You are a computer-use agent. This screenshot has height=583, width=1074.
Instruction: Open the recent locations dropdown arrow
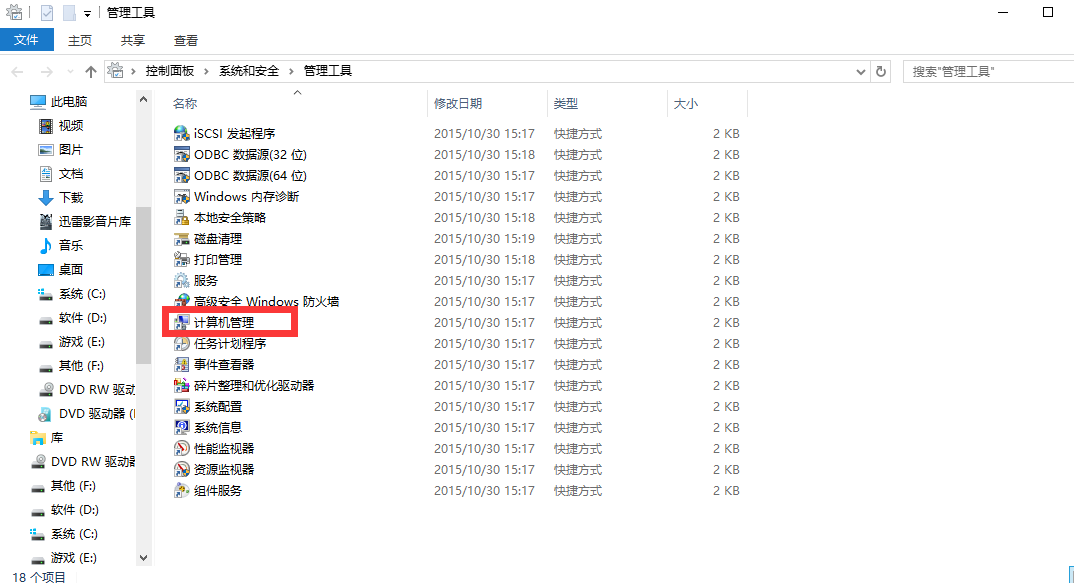coord(70,71)
